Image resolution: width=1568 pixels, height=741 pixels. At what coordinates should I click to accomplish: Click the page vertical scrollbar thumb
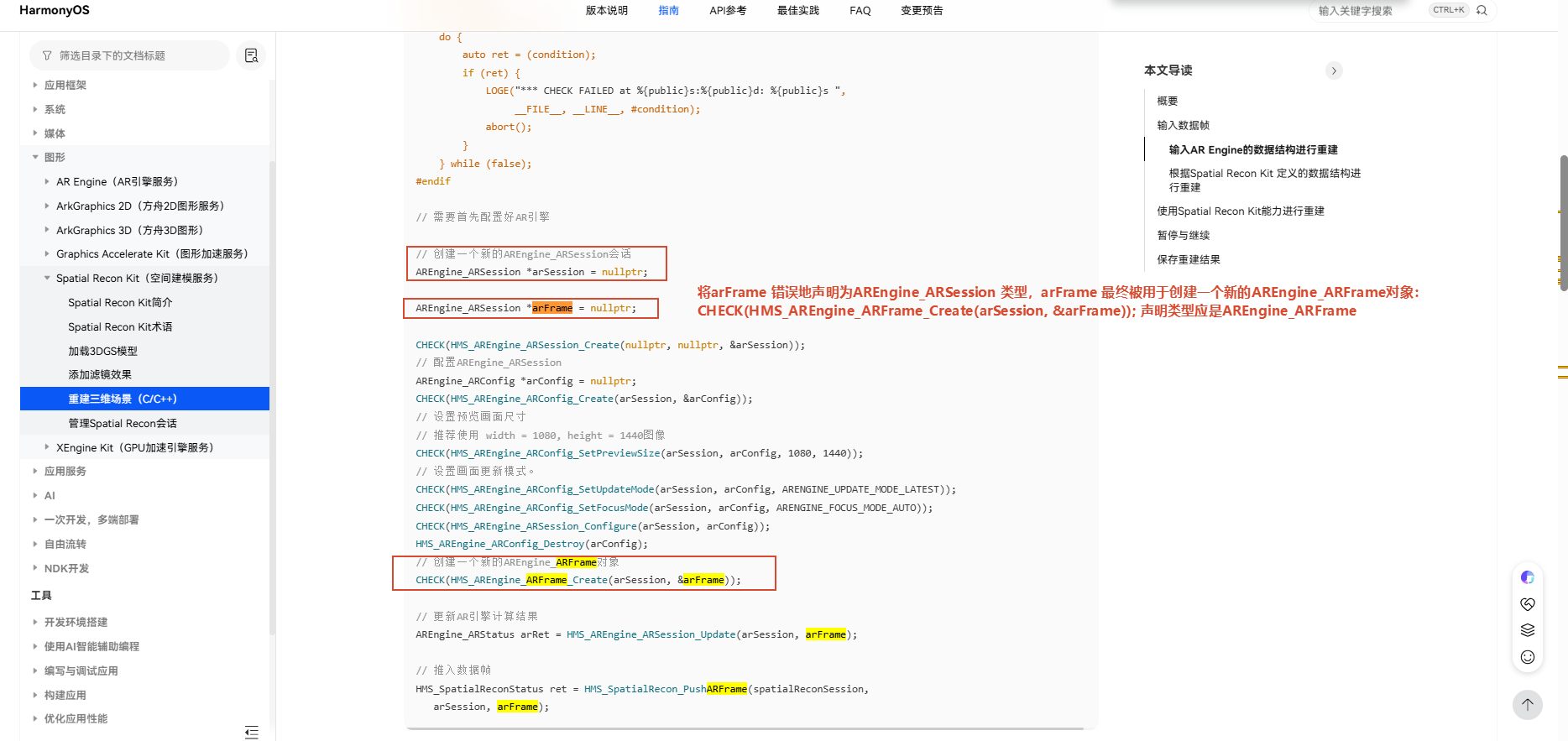click(x=1564, y=222)
